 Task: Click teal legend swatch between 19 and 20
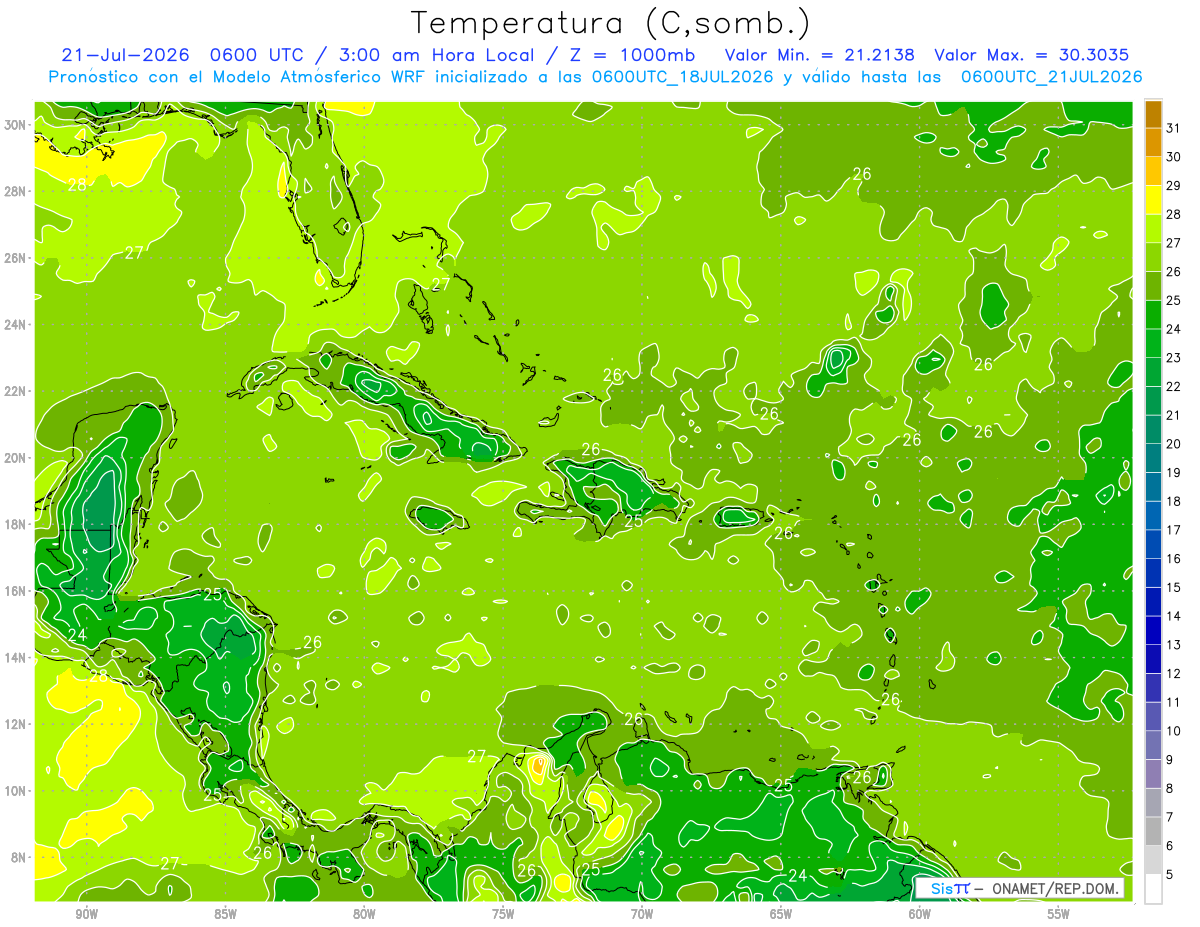tap(1153, 457)
